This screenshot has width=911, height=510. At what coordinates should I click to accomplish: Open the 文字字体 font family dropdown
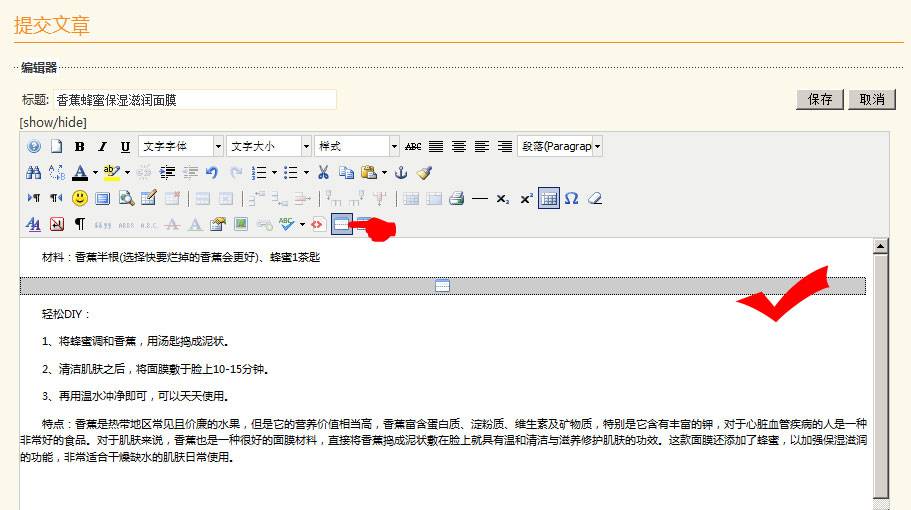(181, 146)
